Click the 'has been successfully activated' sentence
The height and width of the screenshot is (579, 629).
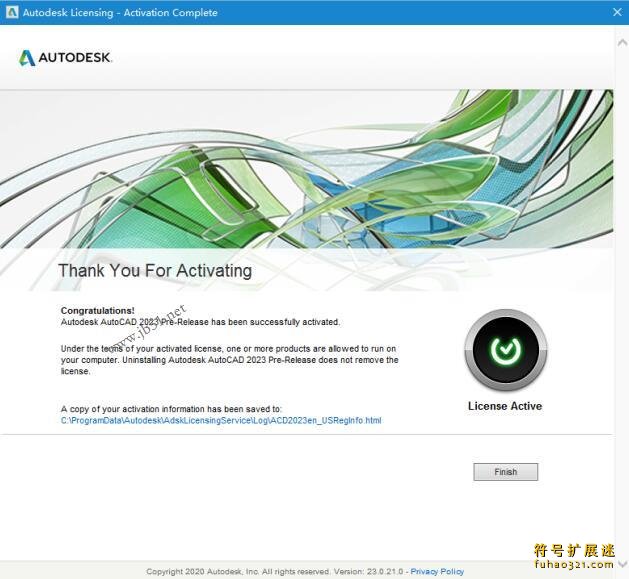pyautogui.click(x=201, y=322)
